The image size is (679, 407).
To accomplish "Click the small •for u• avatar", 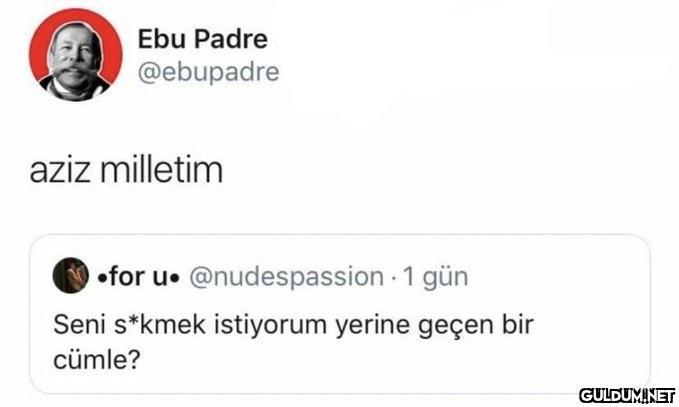I will coord(69,274).
